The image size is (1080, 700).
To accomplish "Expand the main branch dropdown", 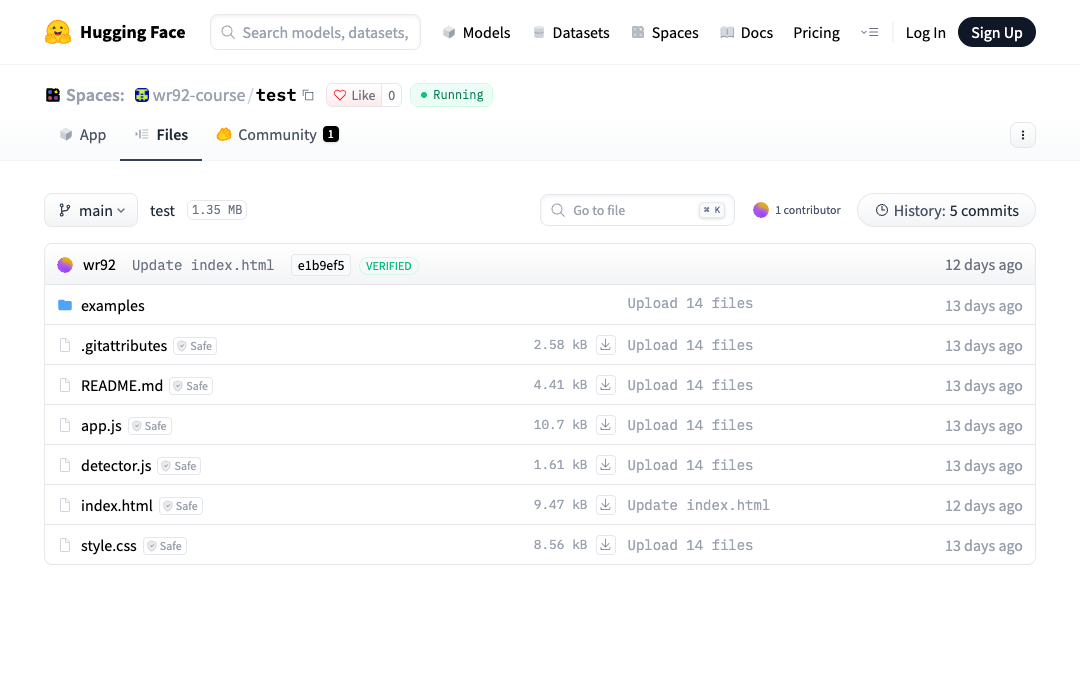I will click(91, 210).
